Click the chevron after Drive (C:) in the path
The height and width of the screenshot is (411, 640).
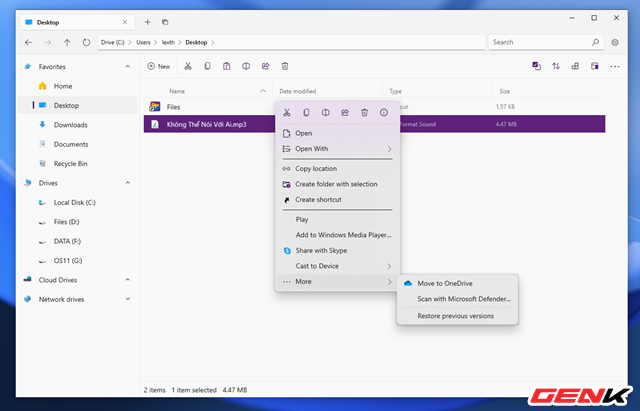tap(130, 42)
